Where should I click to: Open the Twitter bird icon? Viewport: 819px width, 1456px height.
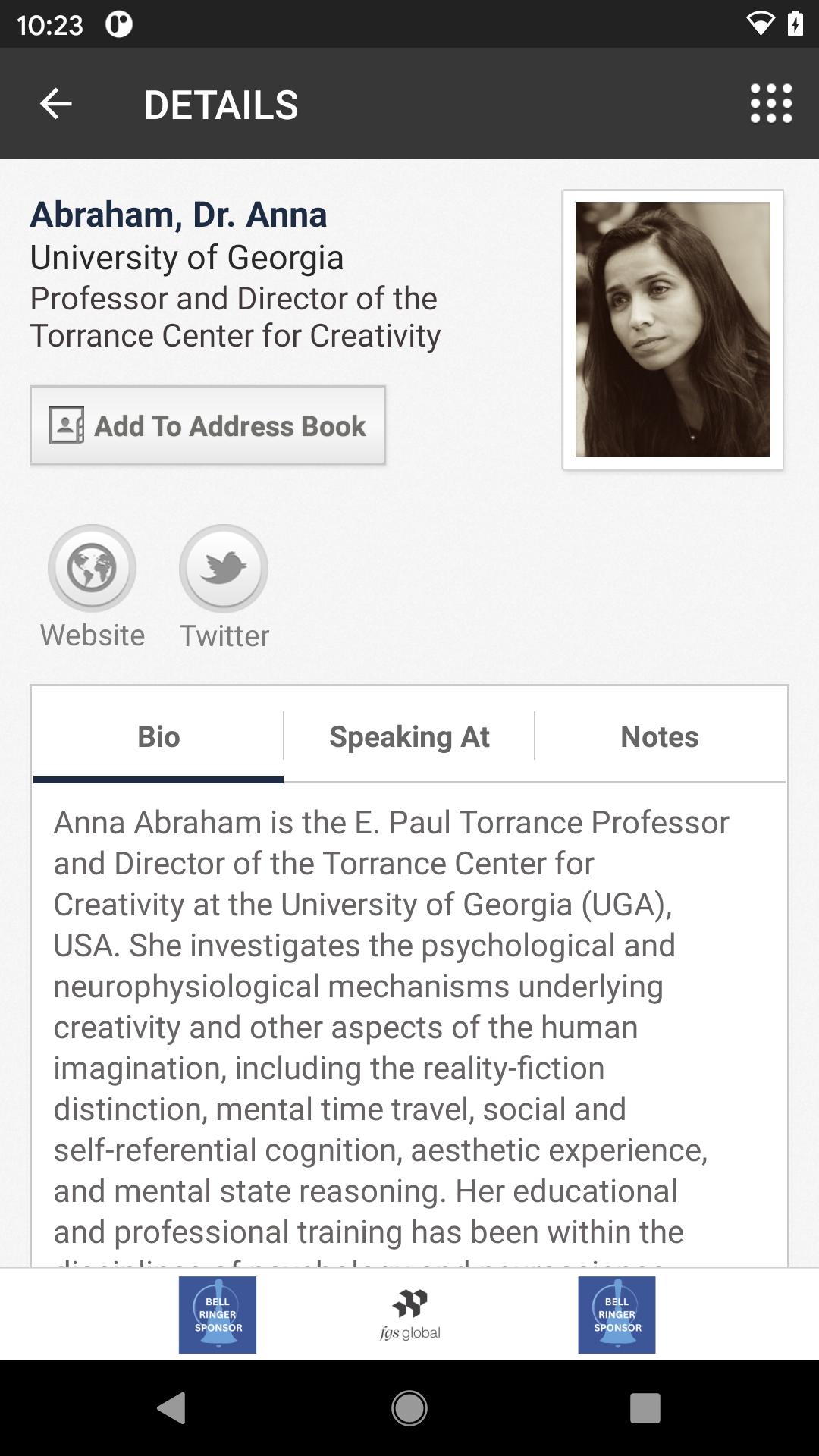224,568
